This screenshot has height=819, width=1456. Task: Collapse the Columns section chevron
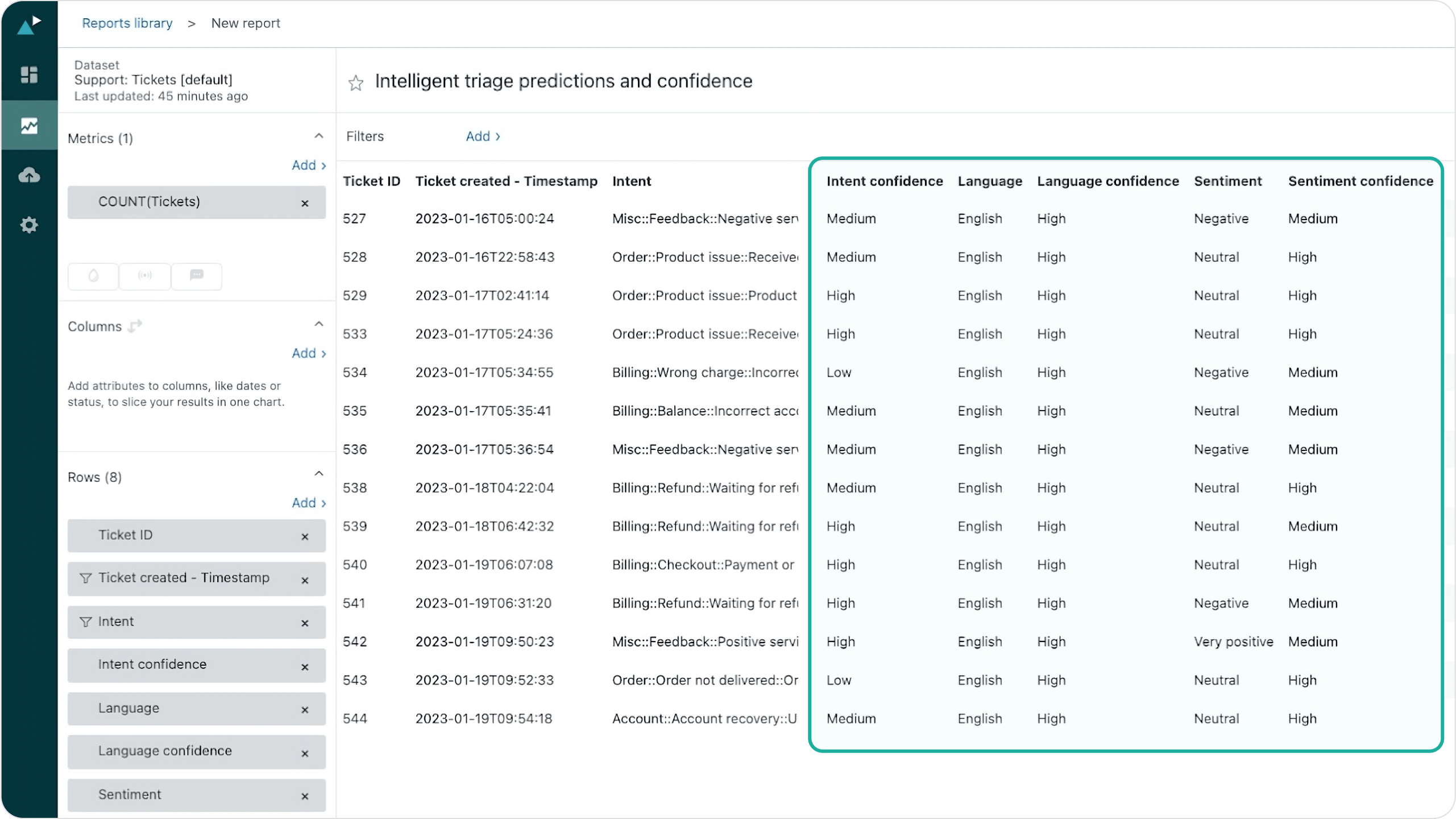click(319, 324)
